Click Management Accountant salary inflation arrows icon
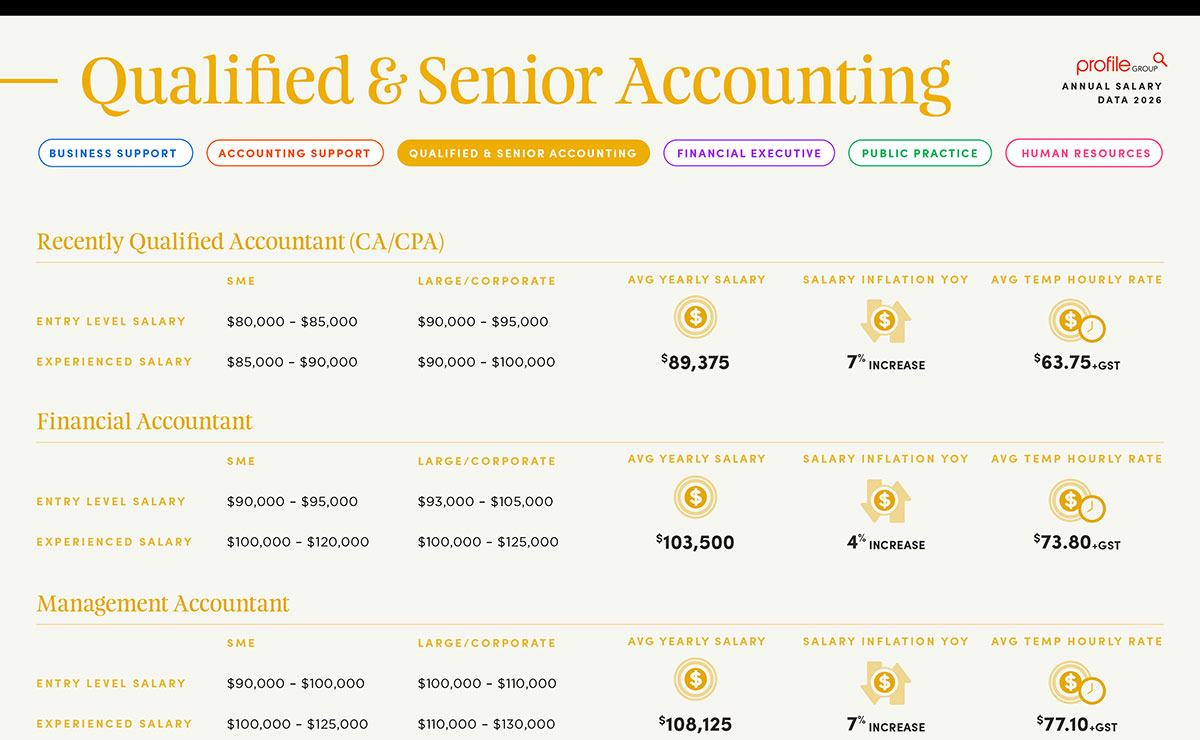The height and width of the screenshot is (740, 1200). 884,683
